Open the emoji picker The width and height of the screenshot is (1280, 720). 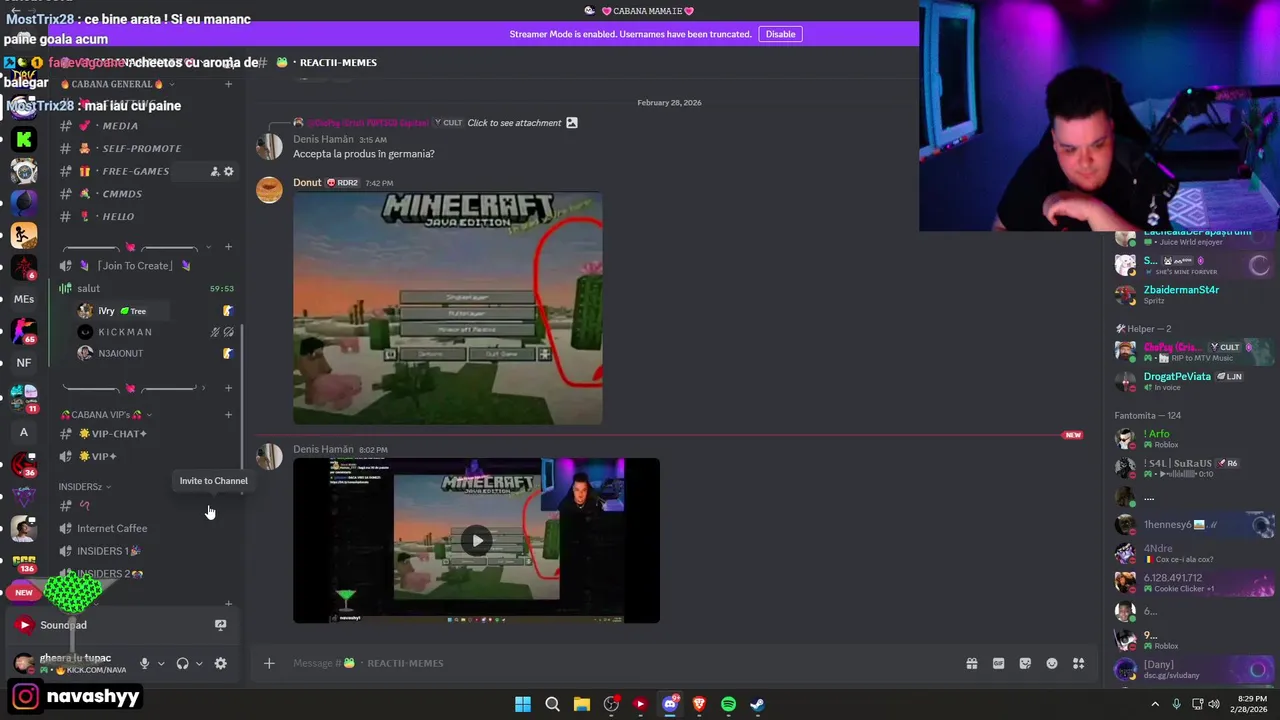click(x=1052, y=663)
